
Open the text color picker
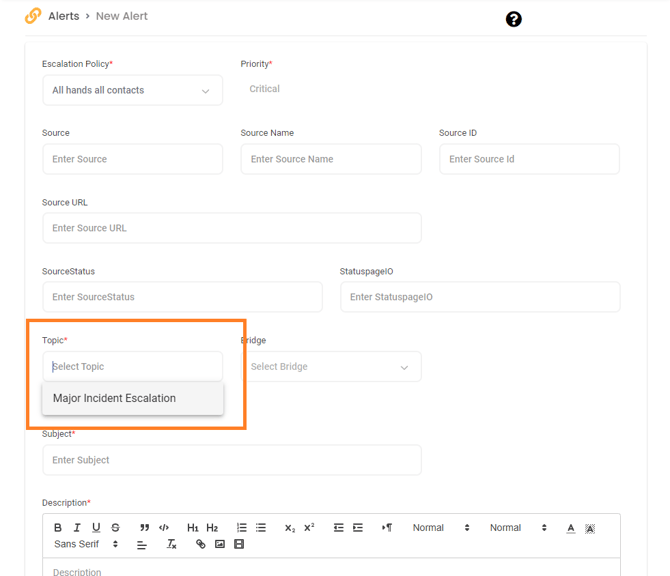click(571, 528)
